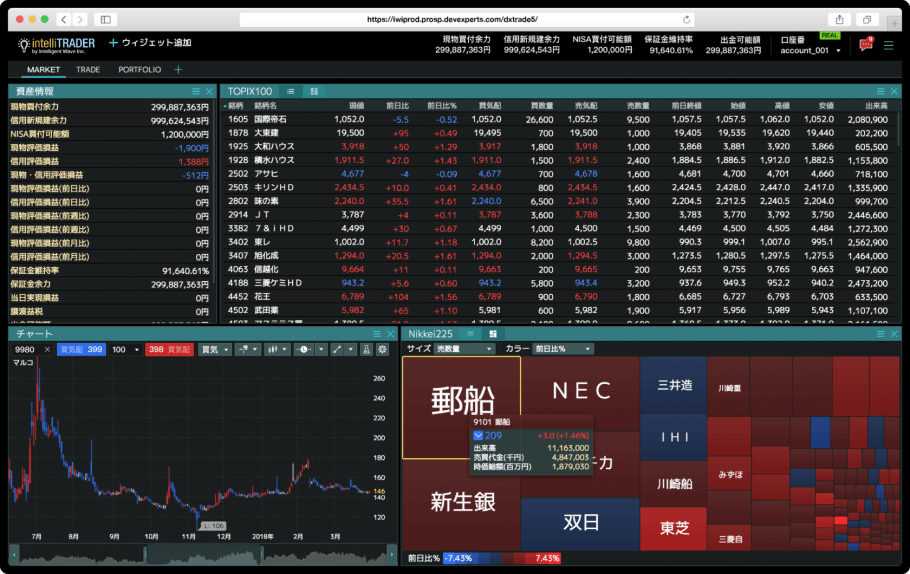
Task: Click the red 398 sell quote button
Action: (x=170, y=349)
